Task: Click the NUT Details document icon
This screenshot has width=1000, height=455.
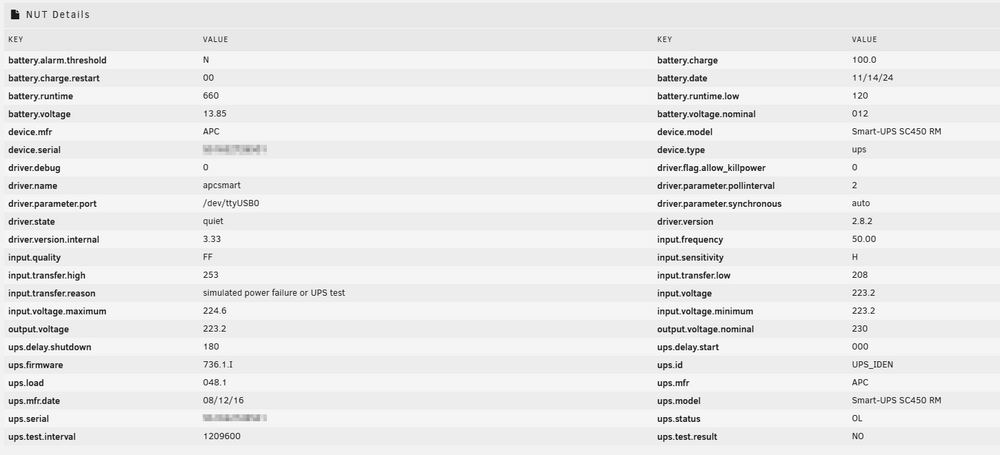Action: point(15,14)
